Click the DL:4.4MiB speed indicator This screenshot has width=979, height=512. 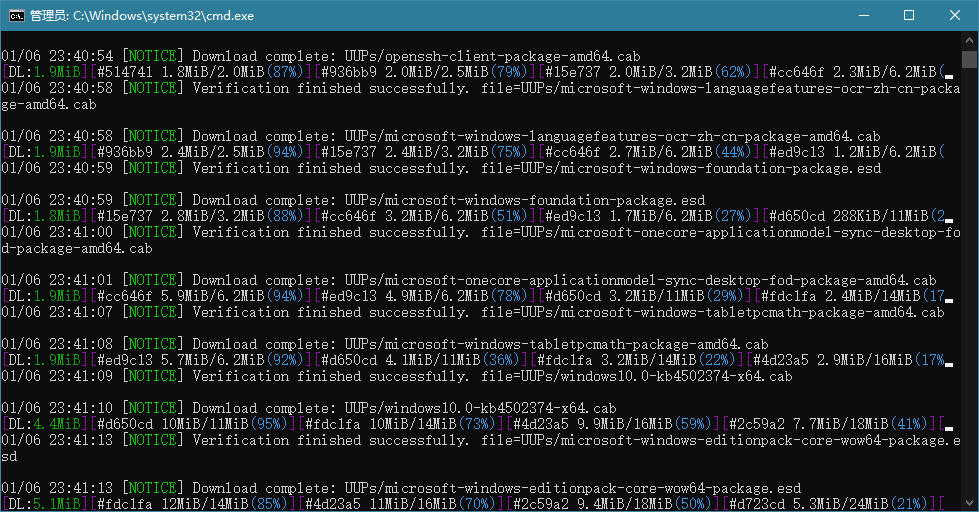tap(44, 424)
